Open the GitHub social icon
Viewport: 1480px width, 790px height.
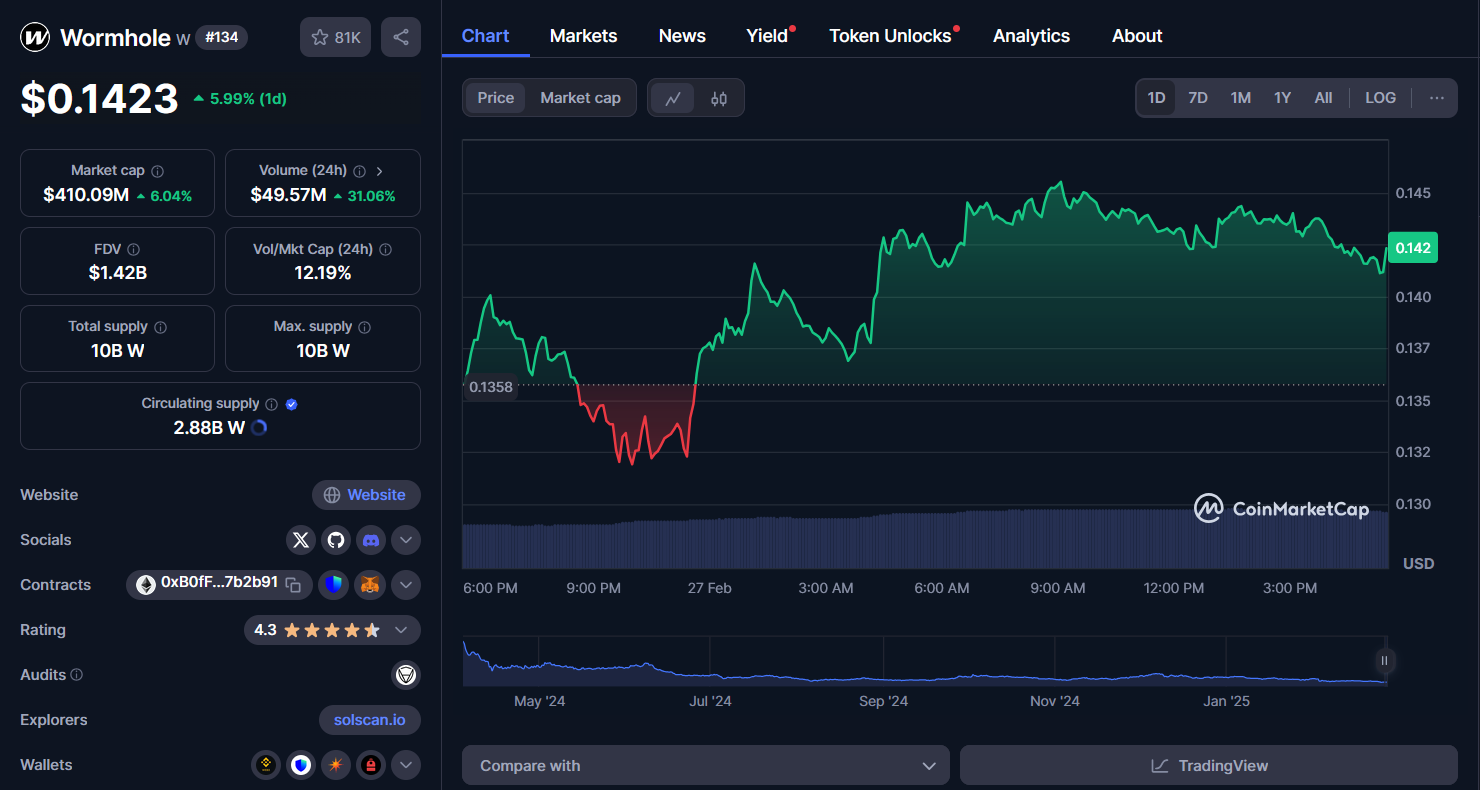(x=336, y=540)
